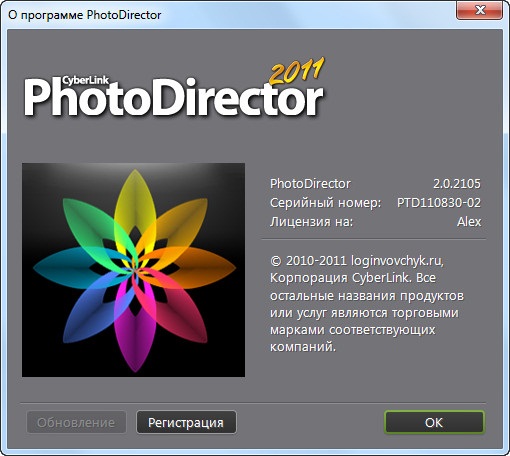
Task: Click the license name Alex
Action: tap(469, 222)
